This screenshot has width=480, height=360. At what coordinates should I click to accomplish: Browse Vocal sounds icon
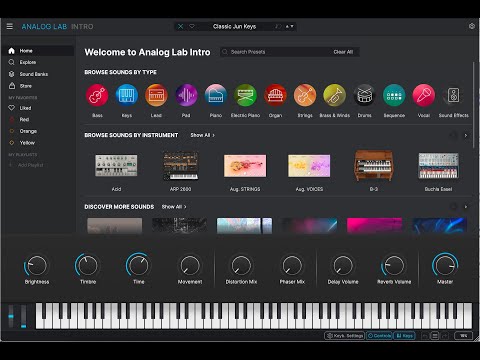[424, 95]
